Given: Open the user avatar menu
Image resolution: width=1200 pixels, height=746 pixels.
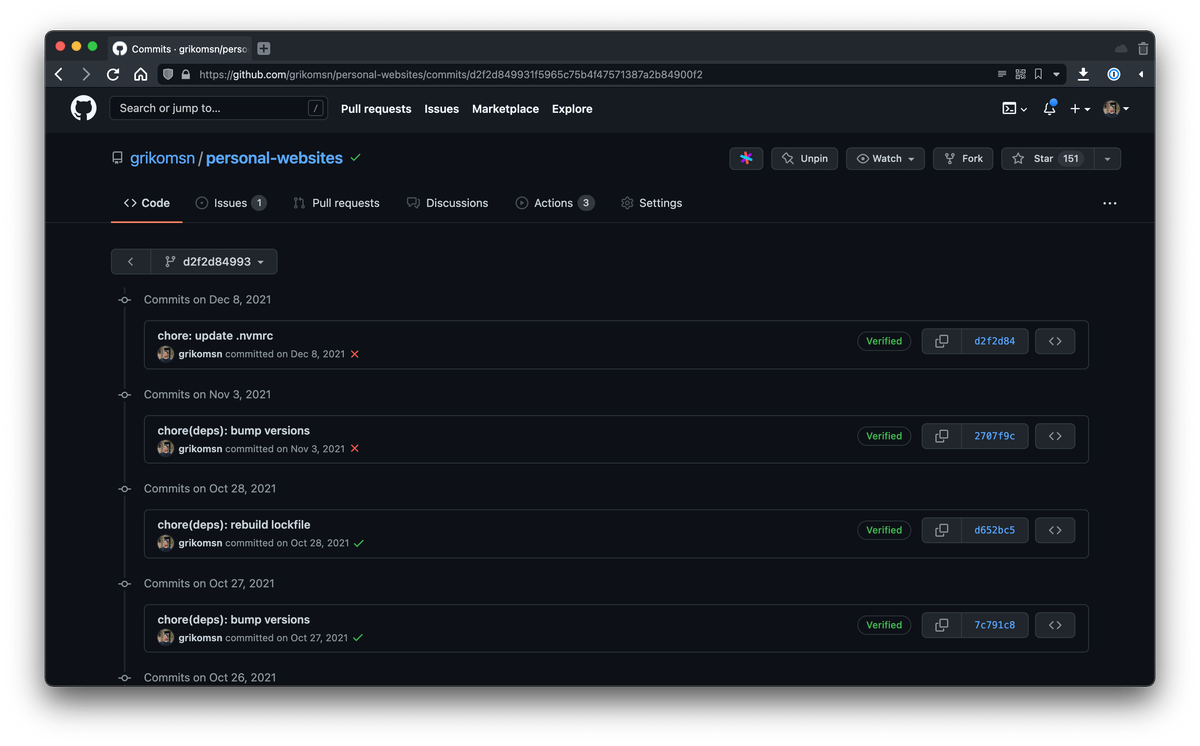Looking at the screenshot, I should click(1116, 108).
